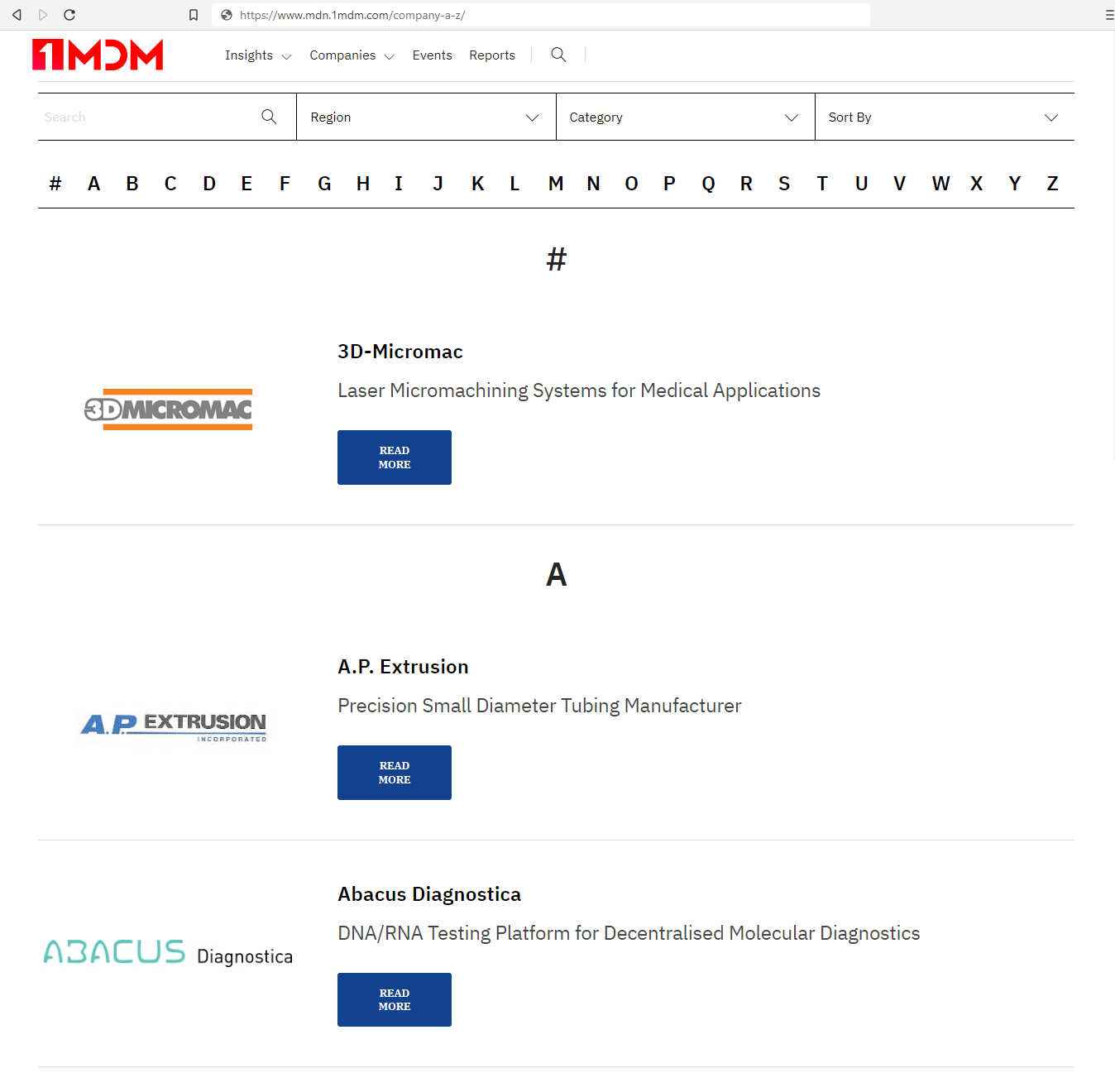This screenshot has height=1092, width=1115.
Task: Expand the Companies menu chevron
Action: tap(390, 56)
